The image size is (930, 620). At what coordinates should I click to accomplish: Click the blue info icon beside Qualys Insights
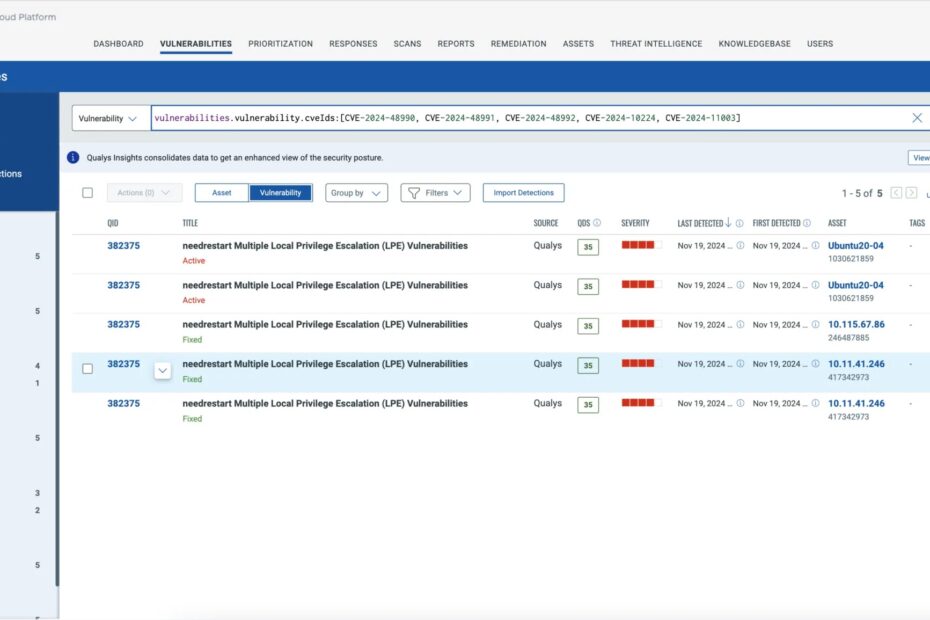coord(73,157)
